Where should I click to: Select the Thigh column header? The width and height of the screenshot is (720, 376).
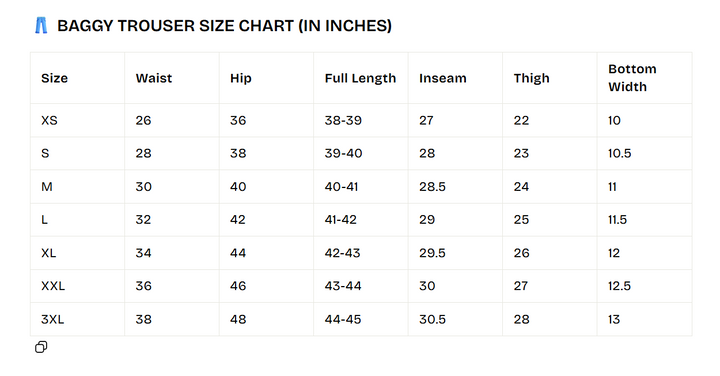coord(531,78)
